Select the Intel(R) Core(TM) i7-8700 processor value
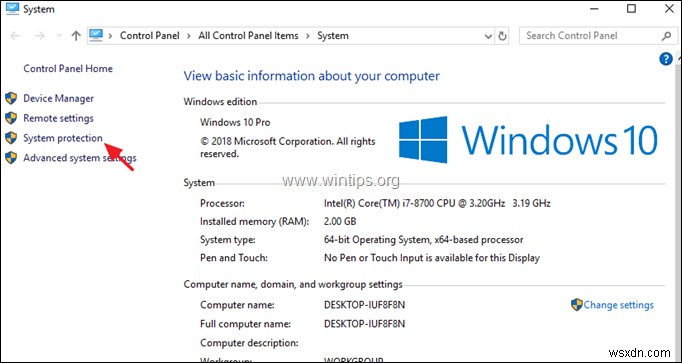 pyautogui.click(x=437, y=203)
